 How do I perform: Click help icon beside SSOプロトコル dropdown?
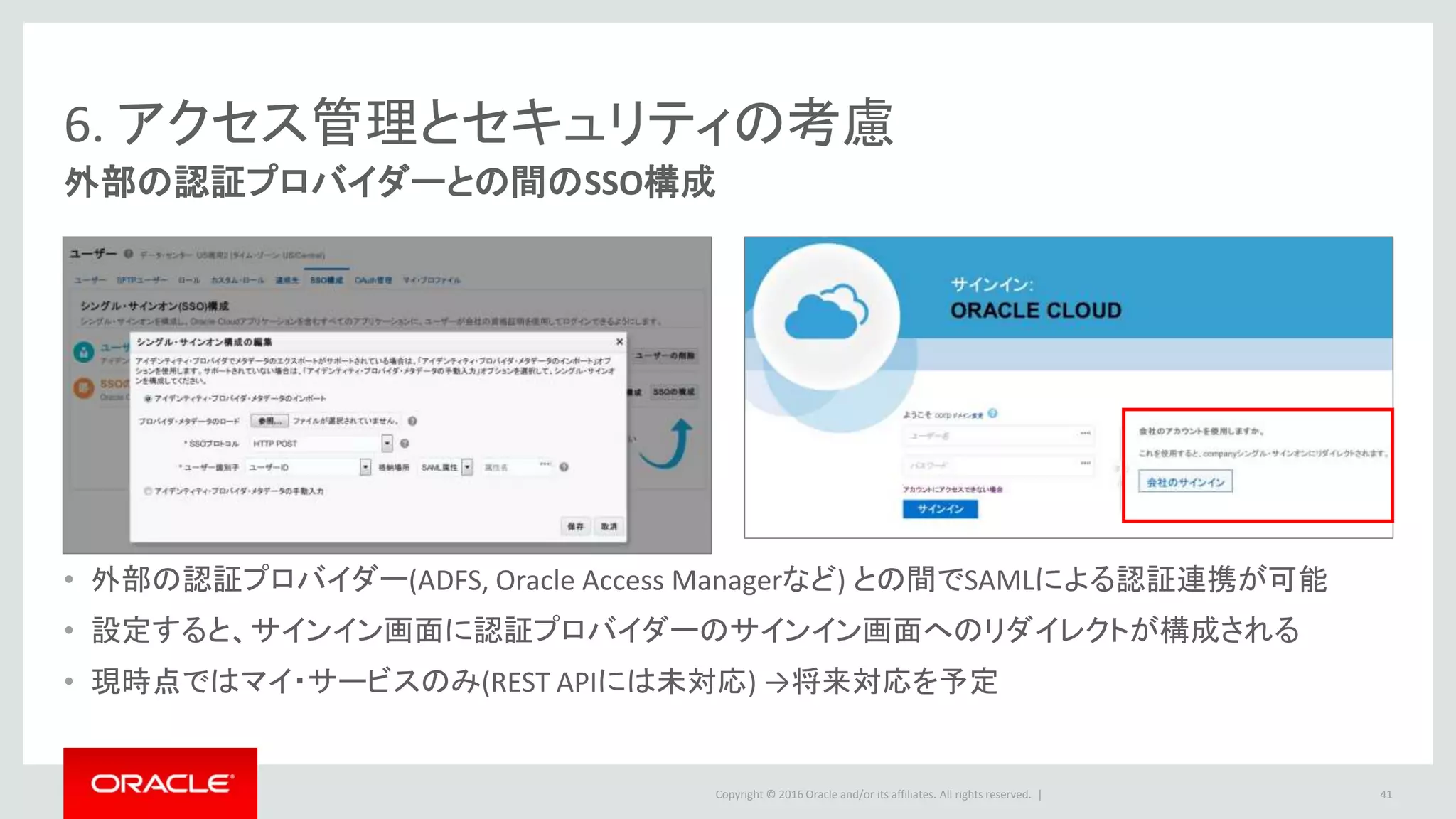405,444
